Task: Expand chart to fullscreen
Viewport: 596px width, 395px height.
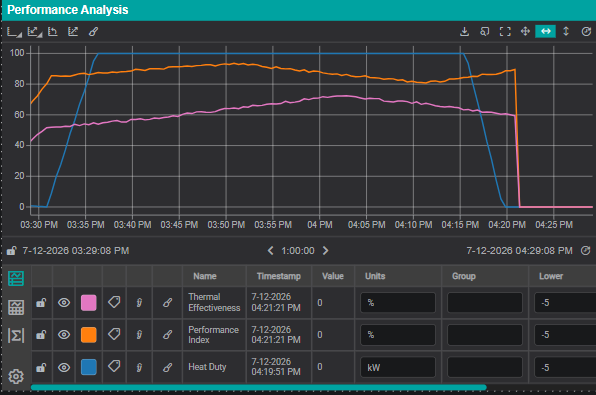Action: click(x=505, y=32)
